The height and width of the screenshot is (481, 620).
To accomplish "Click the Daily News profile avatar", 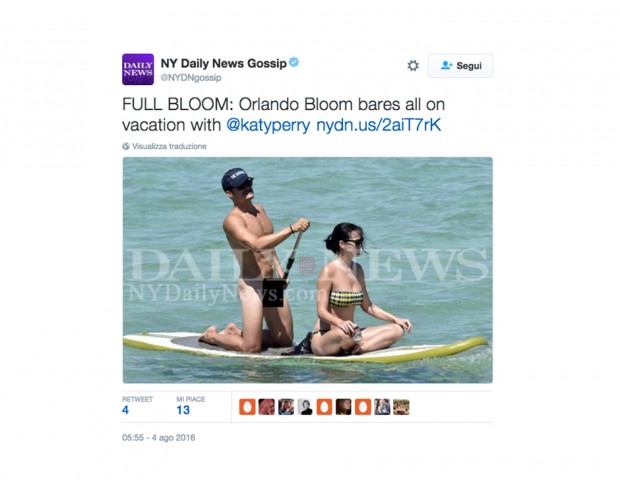I will [138, 69].
